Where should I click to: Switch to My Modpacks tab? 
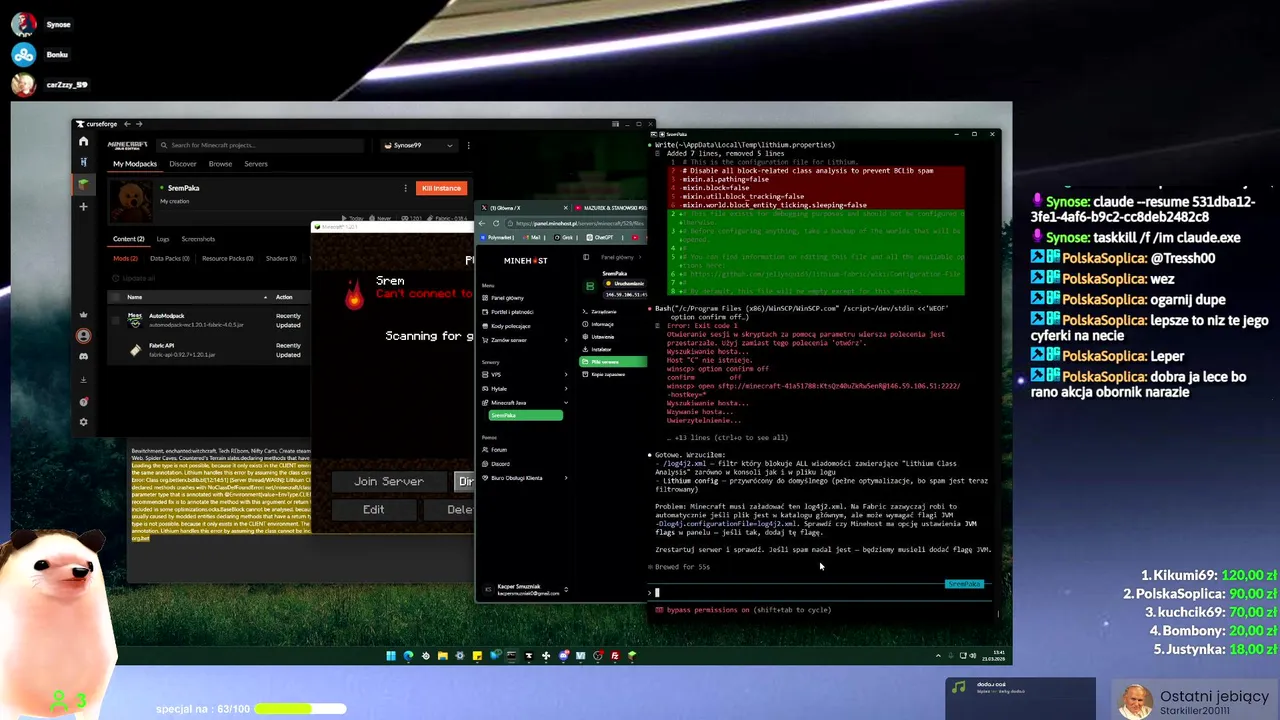135,164
